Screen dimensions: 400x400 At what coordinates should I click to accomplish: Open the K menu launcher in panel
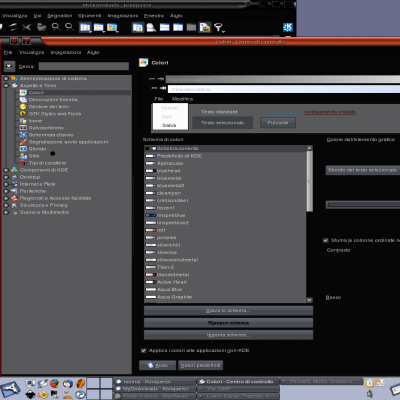coord(10,389)
